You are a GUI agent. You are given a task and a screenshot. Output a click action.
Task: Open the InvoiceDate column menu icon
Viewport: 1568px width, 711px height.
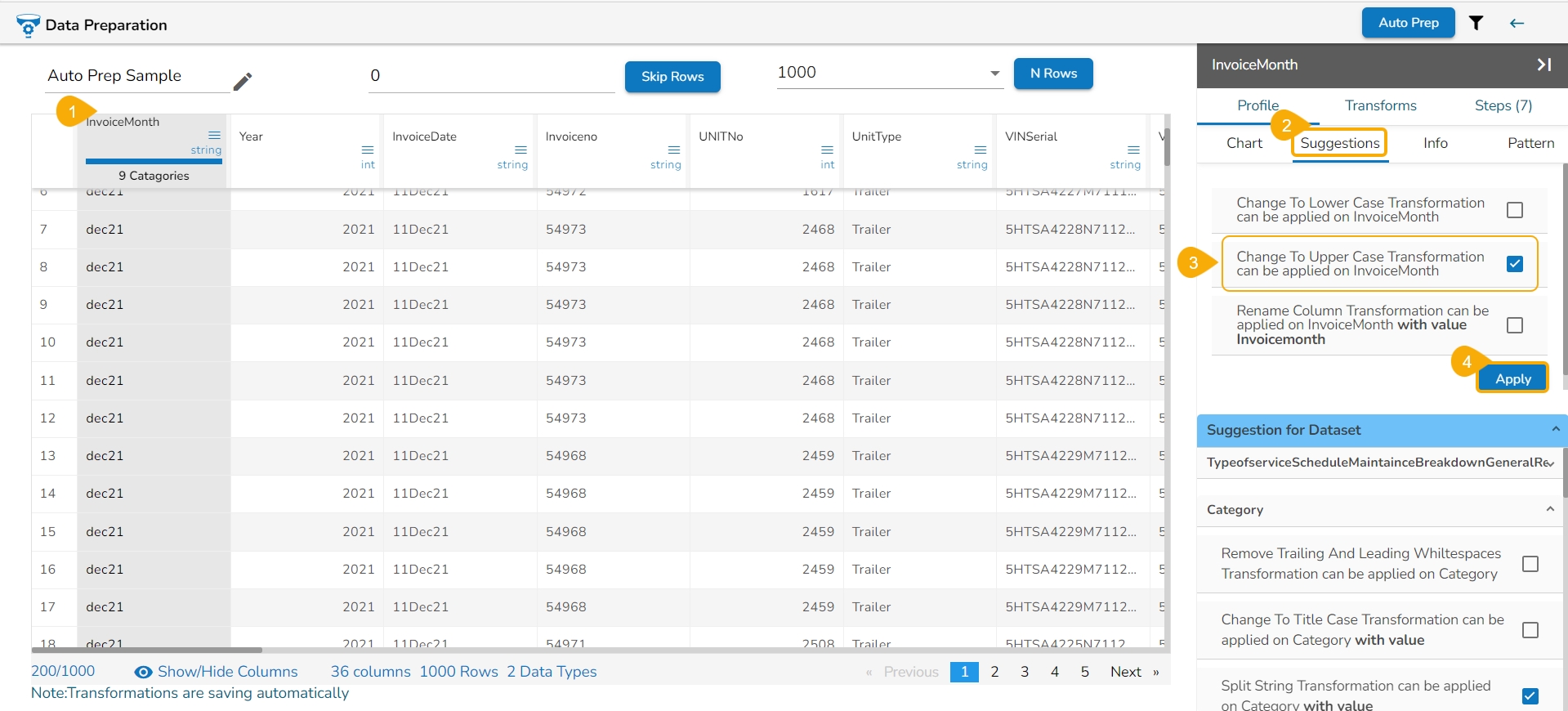pyautogui.click(x=520, y=150)
